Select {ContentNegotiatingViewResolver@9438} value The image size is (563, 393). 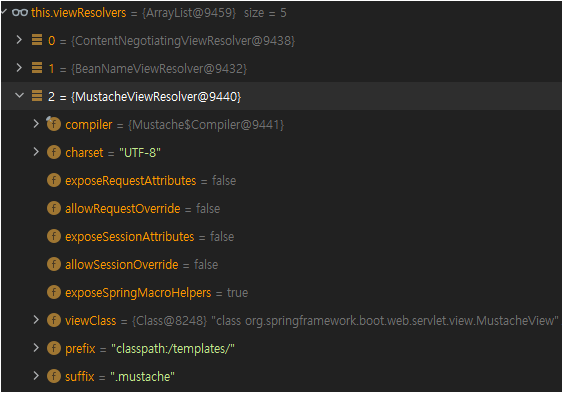point(183,41)
